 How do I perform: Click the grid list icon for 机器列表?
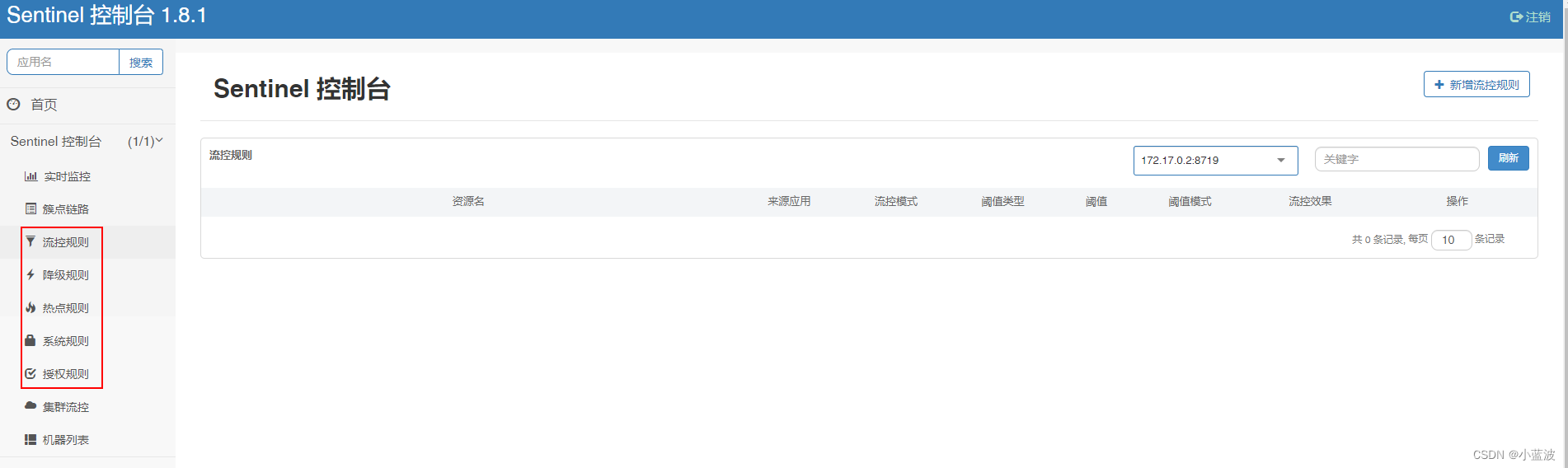(31, 439)
